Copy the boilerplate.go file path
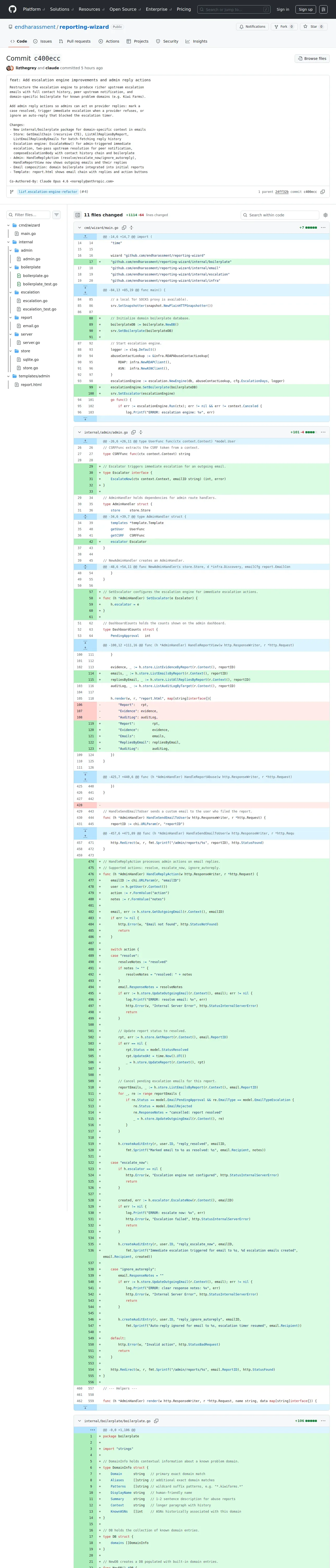This screenshot has height=1568, width=336. pyautogui.click(x=156, y=1421)
